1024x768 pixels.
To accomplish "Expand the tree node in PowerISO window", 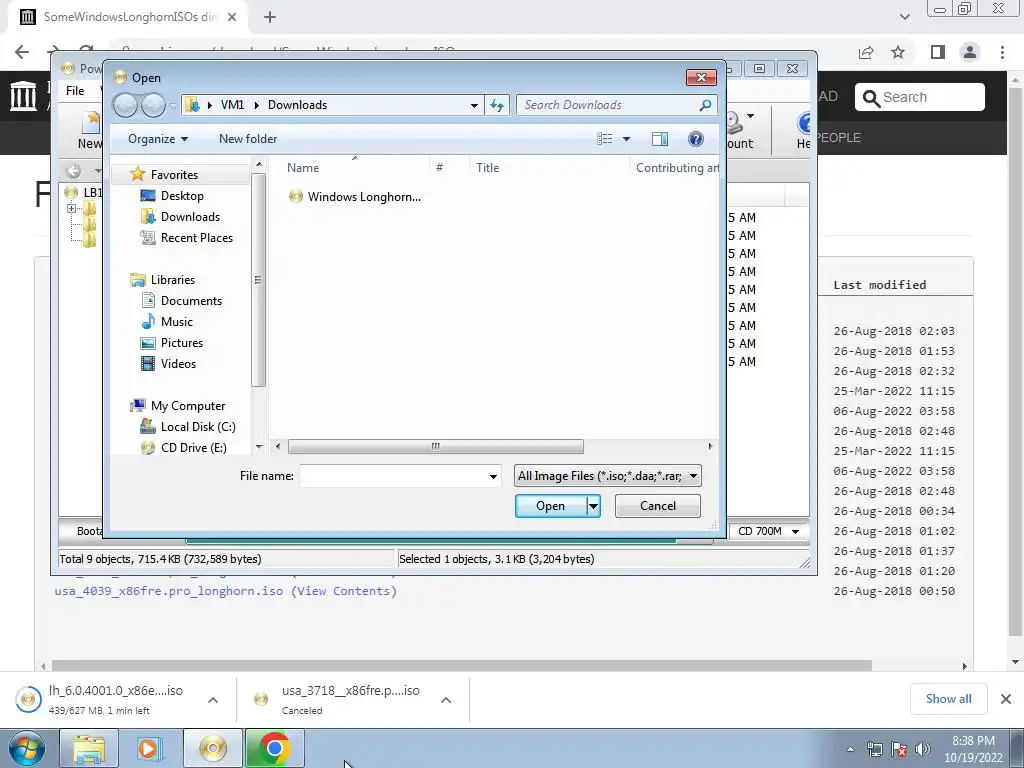I will 71,208.
